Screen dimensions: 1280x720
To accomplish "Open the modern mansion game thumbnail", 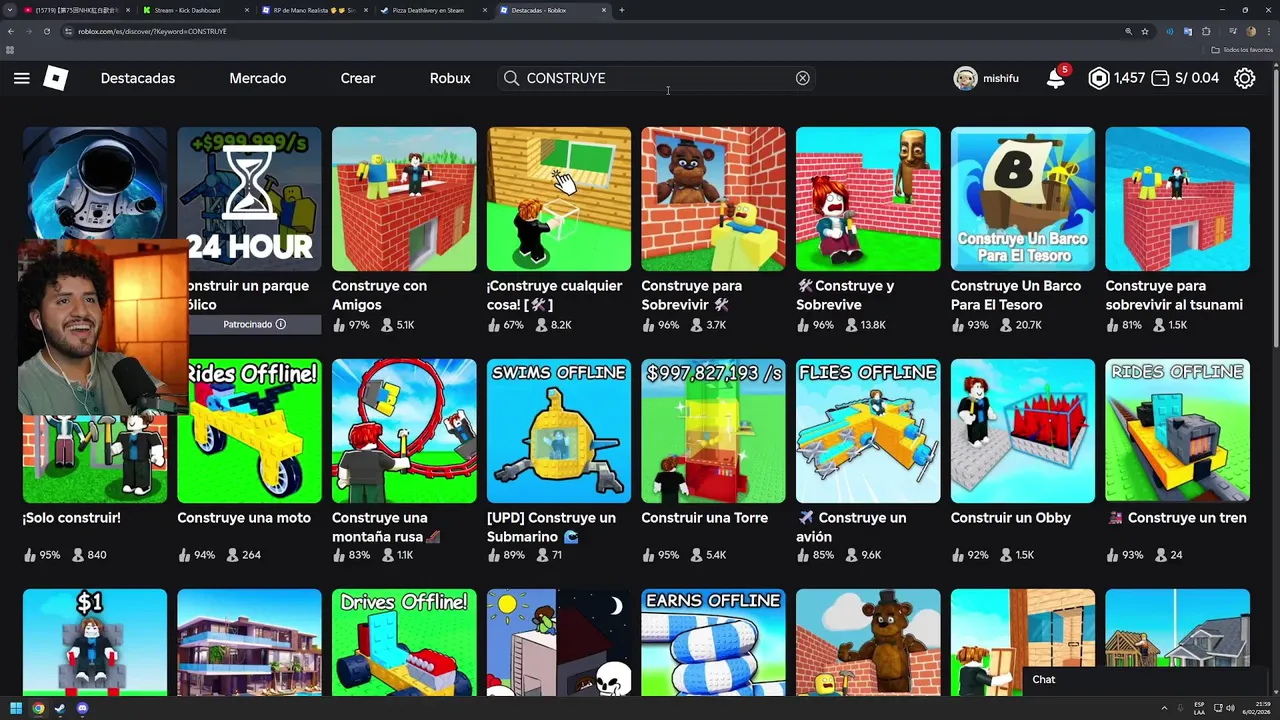I will point(250,642).
